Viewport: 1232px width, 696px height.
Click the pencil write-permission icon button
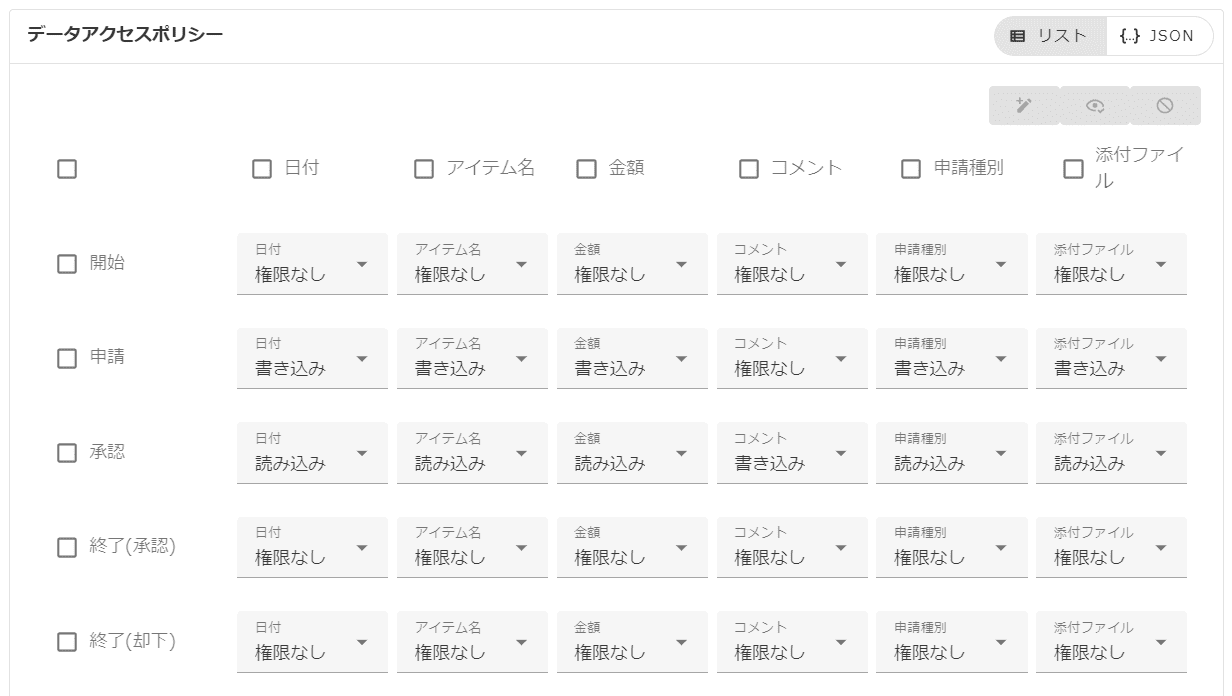(1023, 106)
